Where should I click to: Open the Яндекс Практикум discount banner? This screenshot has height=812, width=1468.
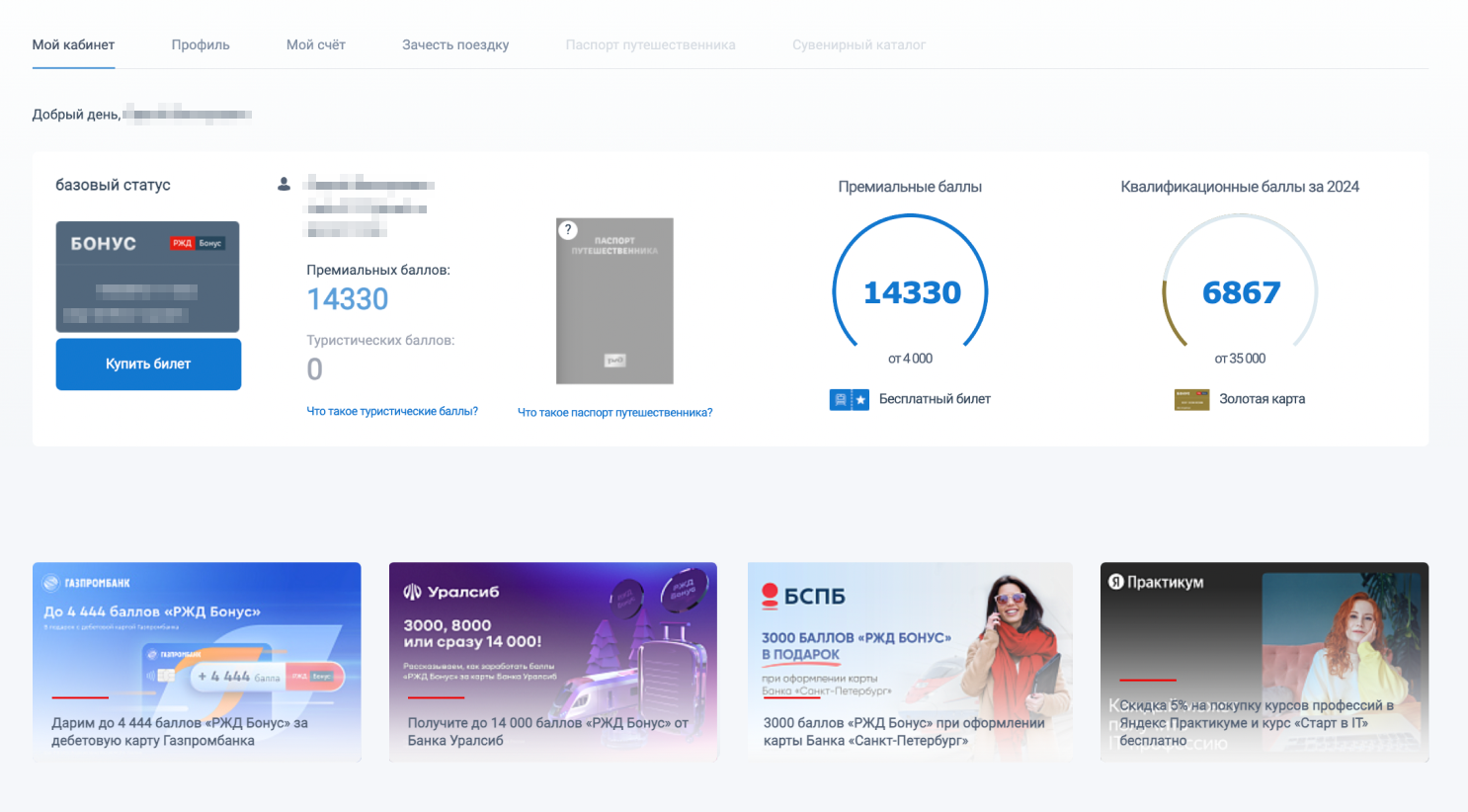coord(1264,662)
